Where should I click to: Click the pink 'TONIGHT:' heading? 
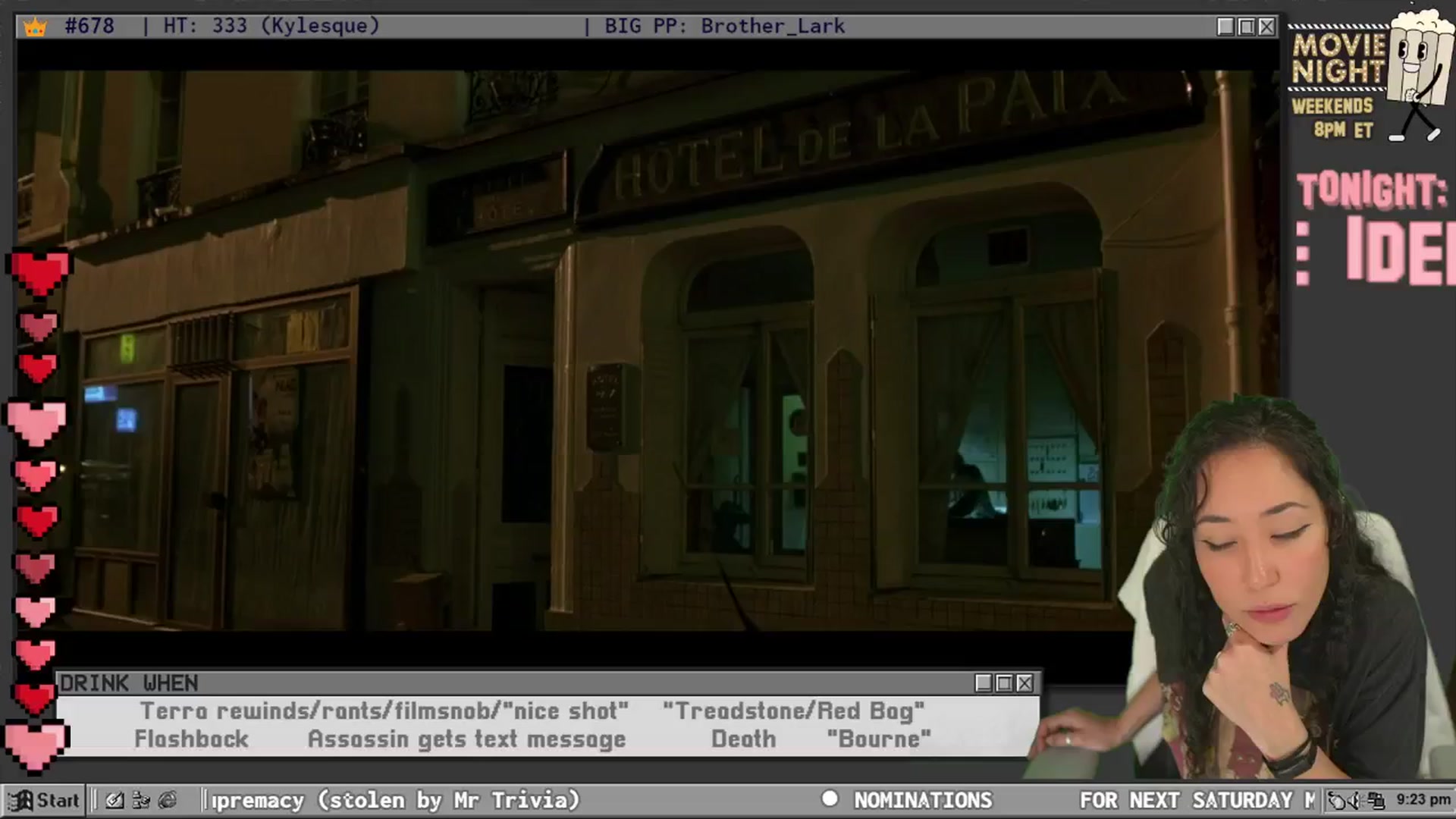[x=1372, y=190]
